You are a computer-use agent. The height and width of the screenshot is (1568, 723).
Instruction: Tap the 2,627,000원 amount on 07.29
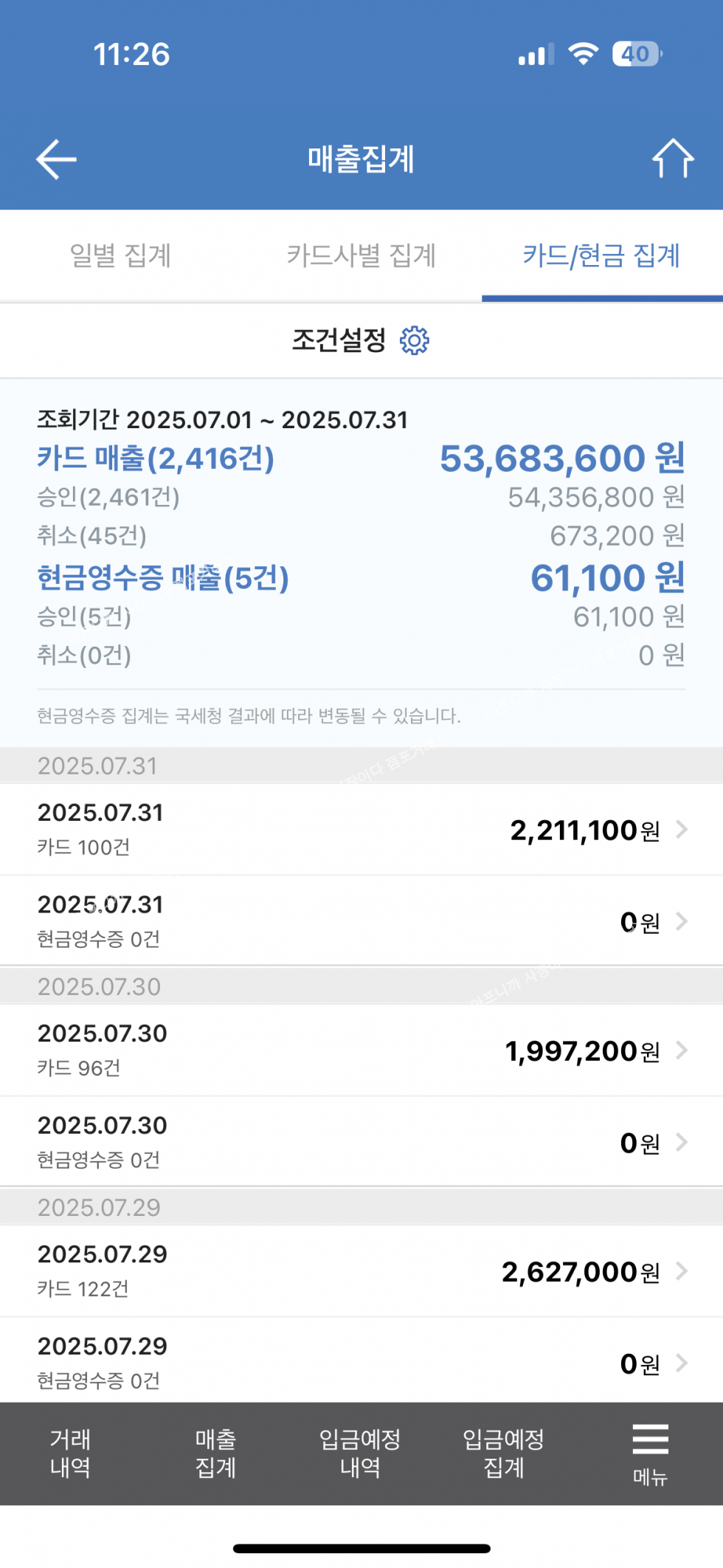coord(581,1272)
